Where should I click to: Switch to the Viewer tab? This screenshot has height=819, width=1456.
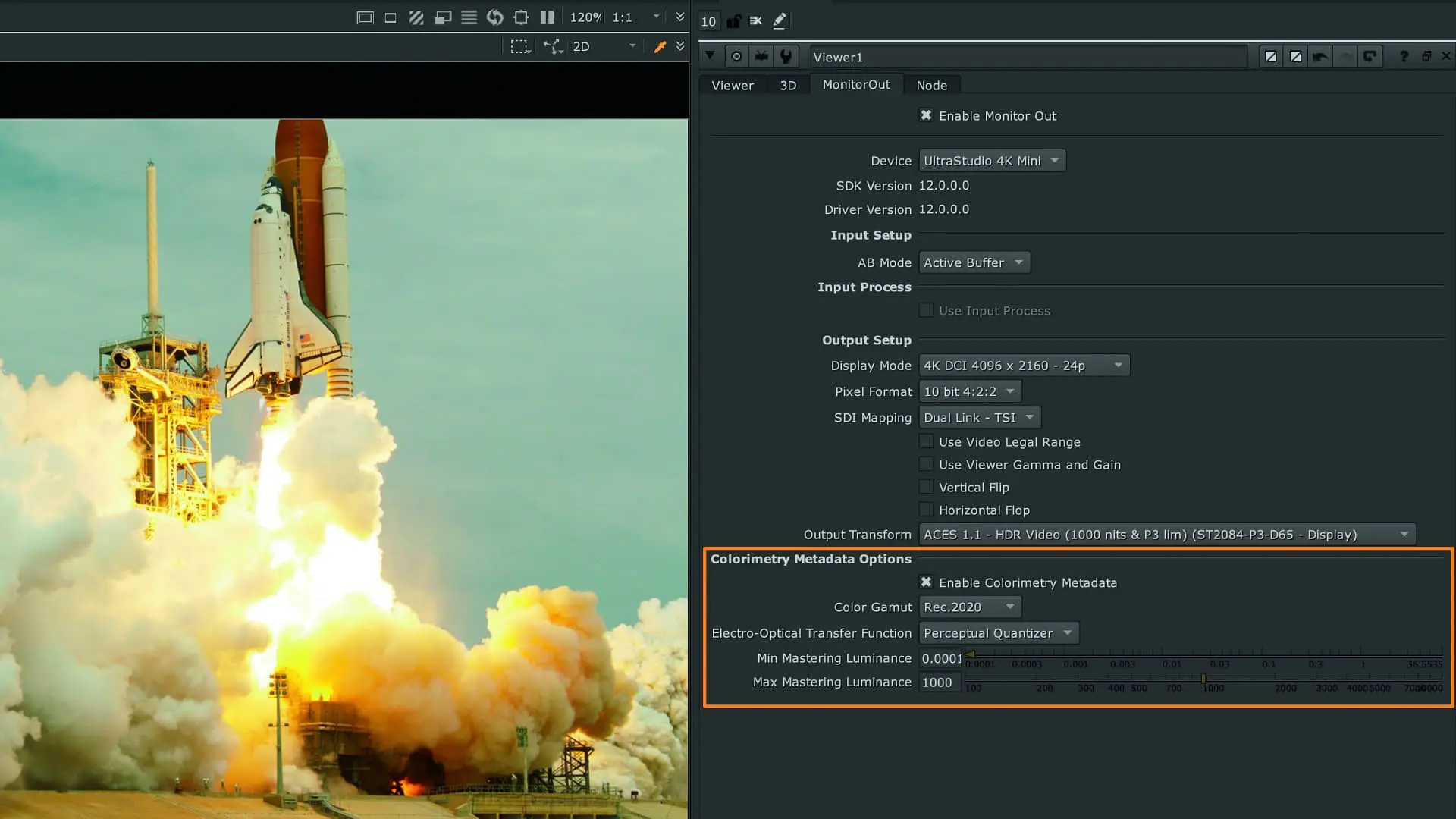click(732, 86)
